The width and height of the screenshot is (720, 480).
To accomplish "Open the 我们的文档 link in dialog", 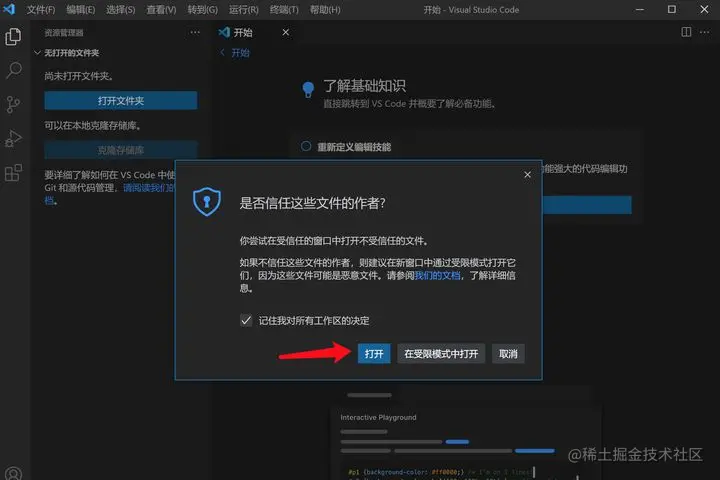I will [438, 275].
